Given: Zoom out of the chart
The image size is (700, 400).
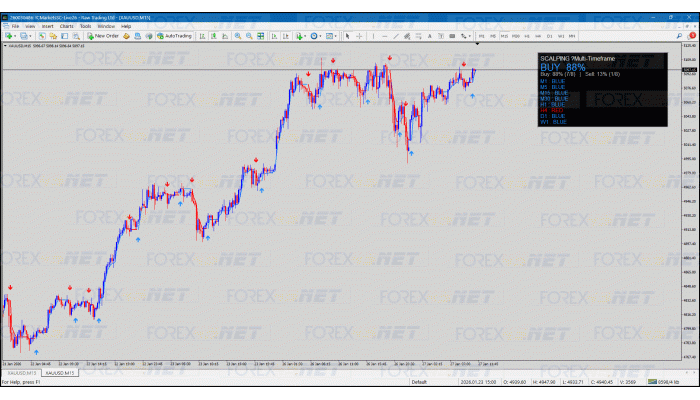Looking at the screenshot, I should coord(248,36).
